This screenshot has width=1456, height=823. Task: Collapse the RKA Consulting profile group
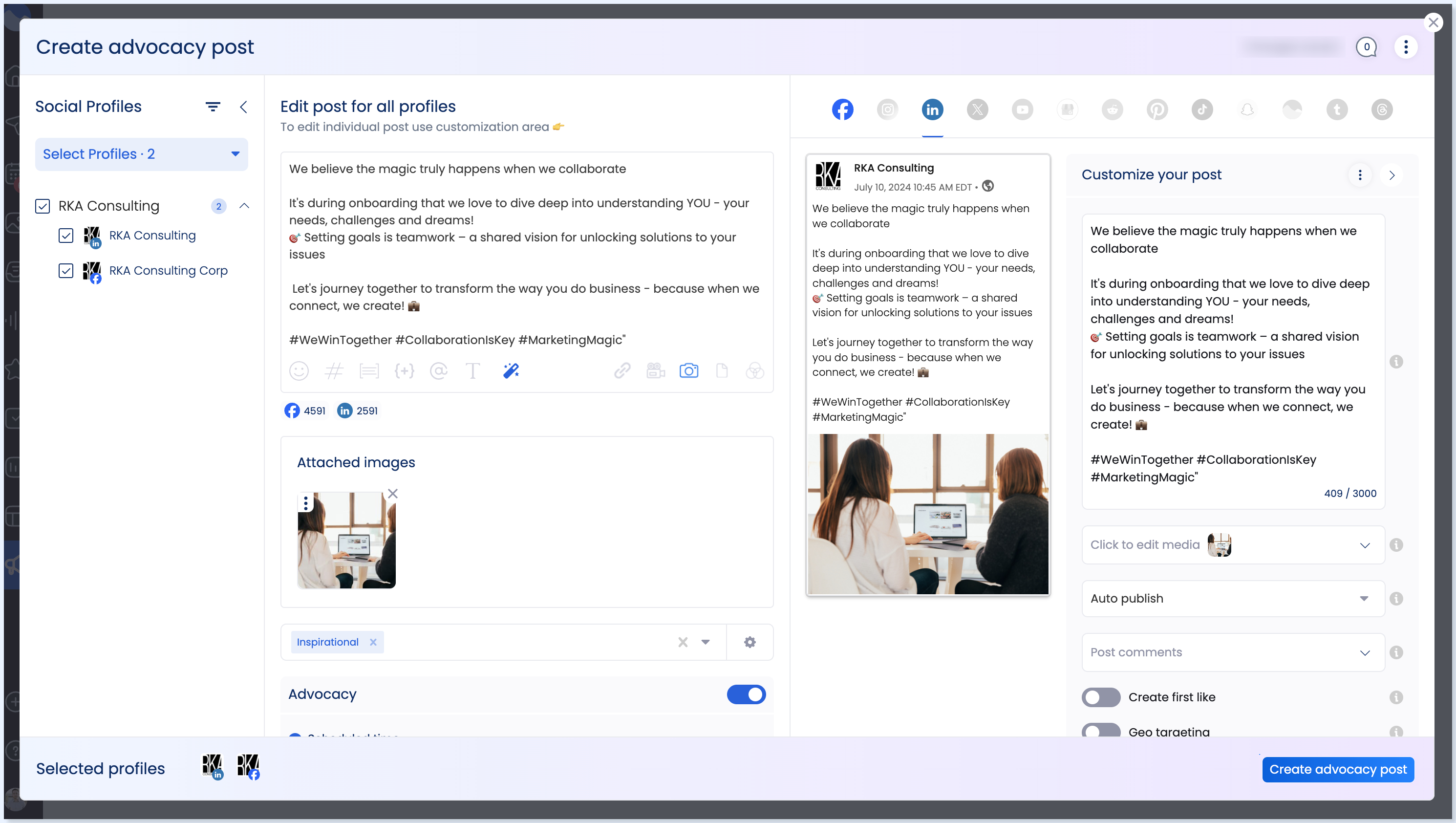click(x=244, y=206)
